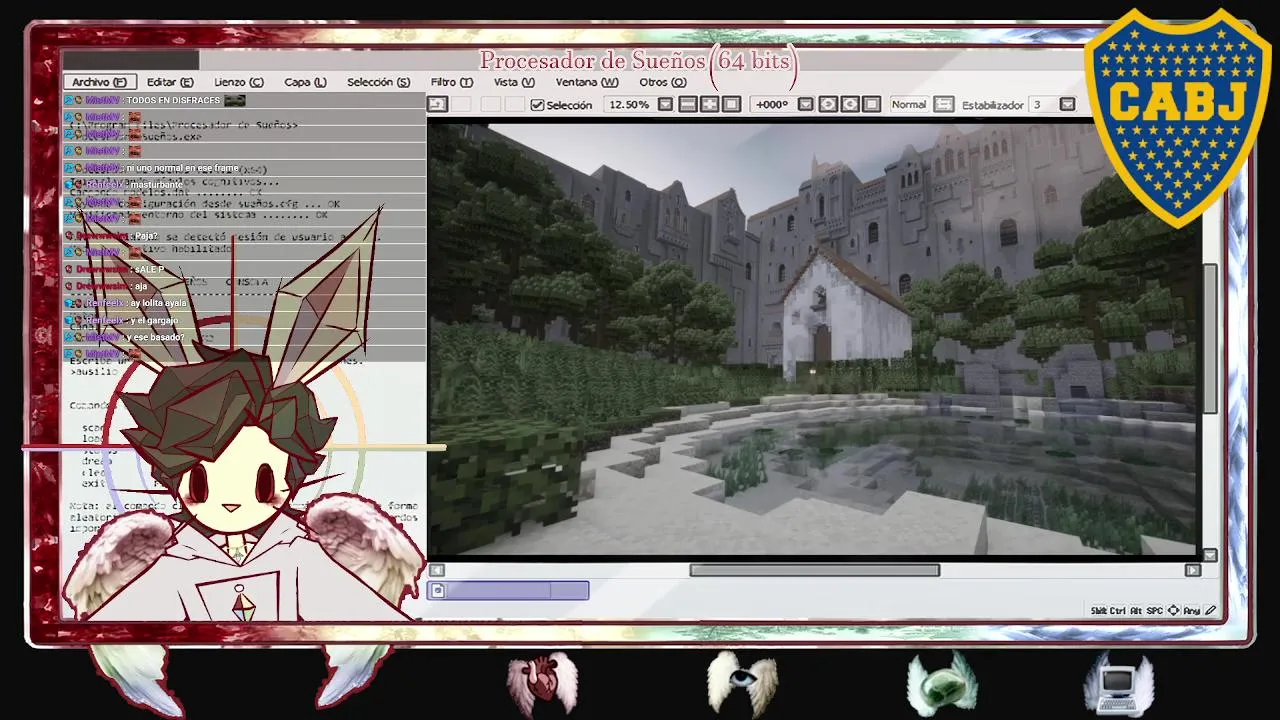The image size is (1280, 720).
Task: Click the 12.50% zoom value field
Action: [x=629, y=105]
